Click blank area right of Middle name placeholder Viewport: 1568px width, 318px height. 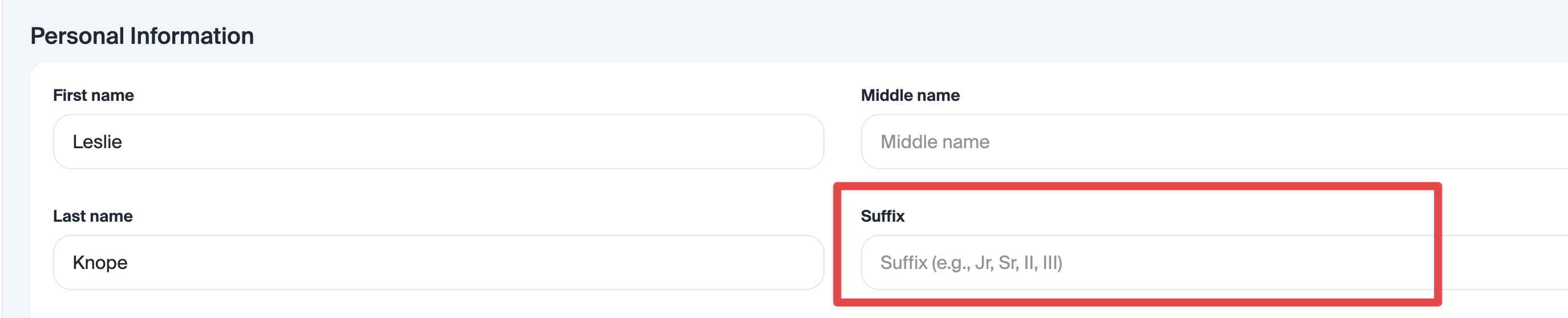[1278, 142]
